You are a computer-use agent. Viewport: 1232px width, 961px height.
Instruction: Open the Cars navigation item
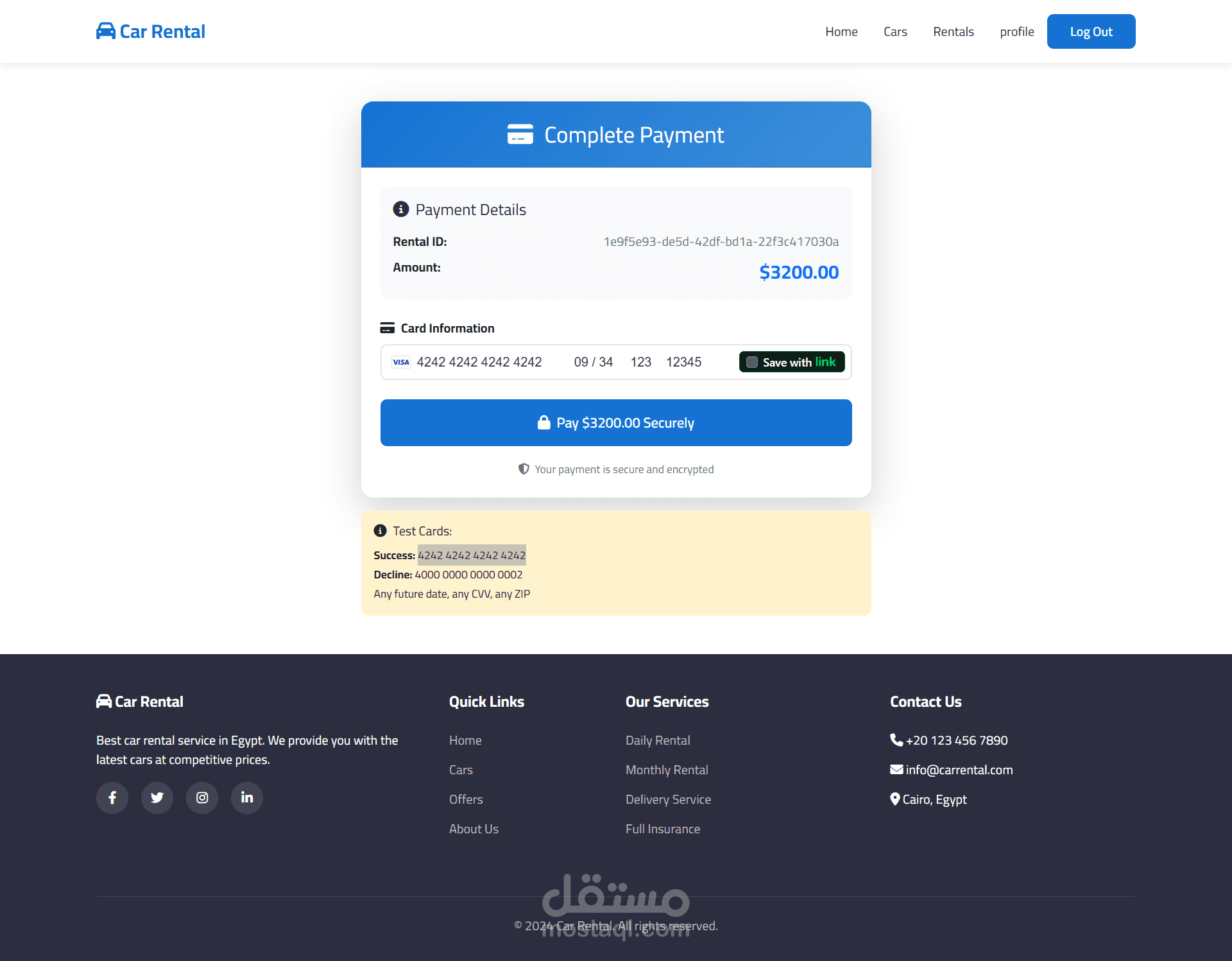tap(895, 31)
